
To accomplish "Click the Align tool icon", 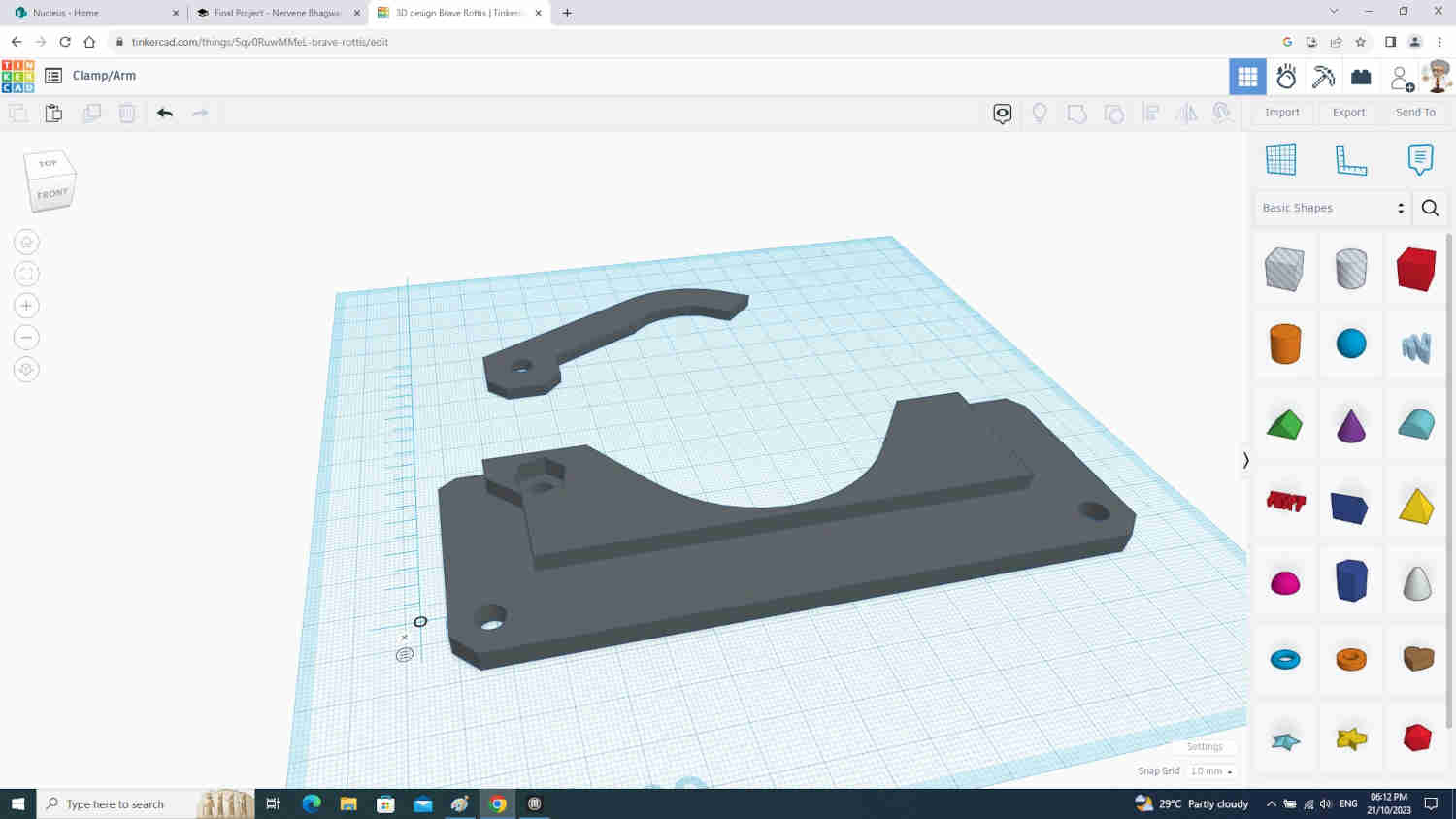I will pyautogui.click(x=1151, y=114).
